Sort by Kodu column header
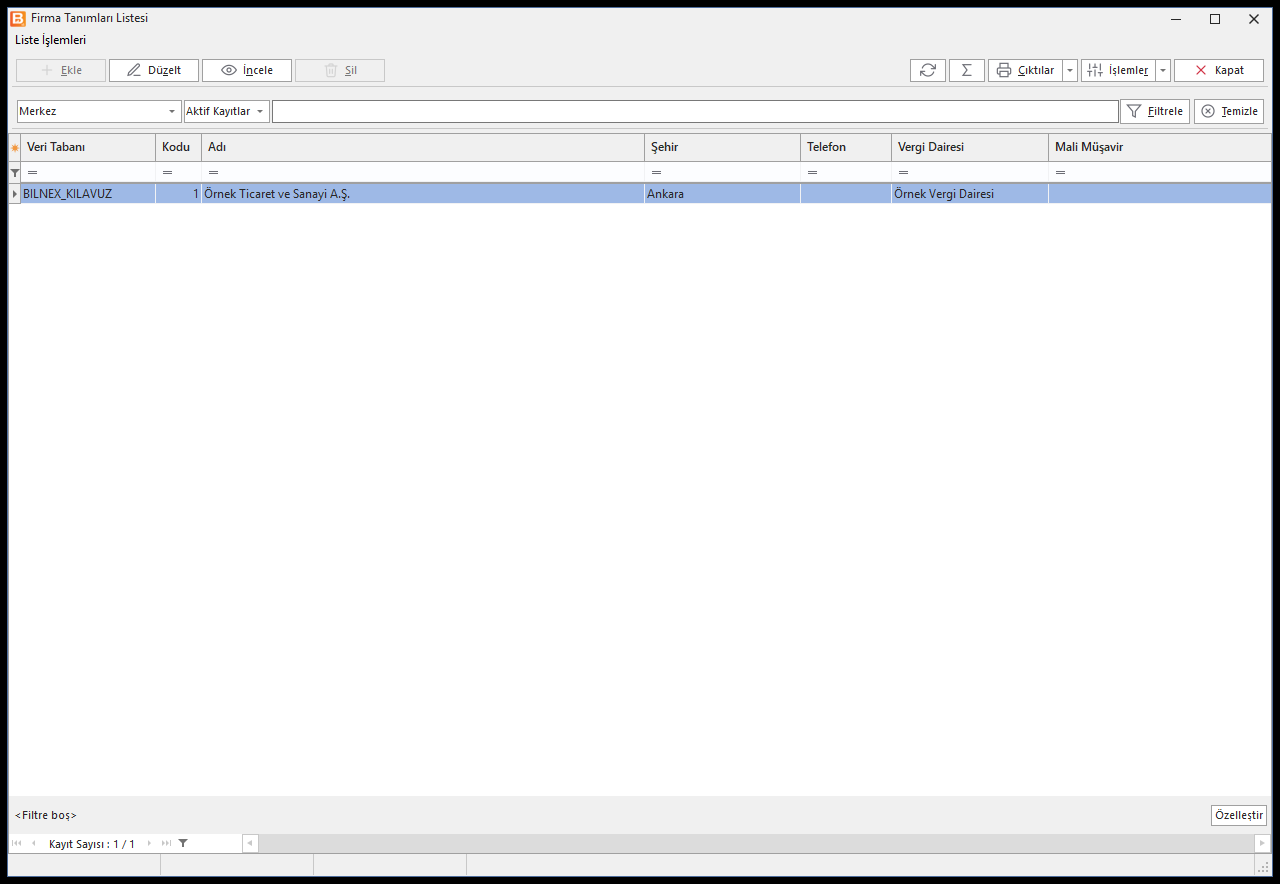Image resolution: width=1280 pixels, height=884 pixels. [178, 147]
